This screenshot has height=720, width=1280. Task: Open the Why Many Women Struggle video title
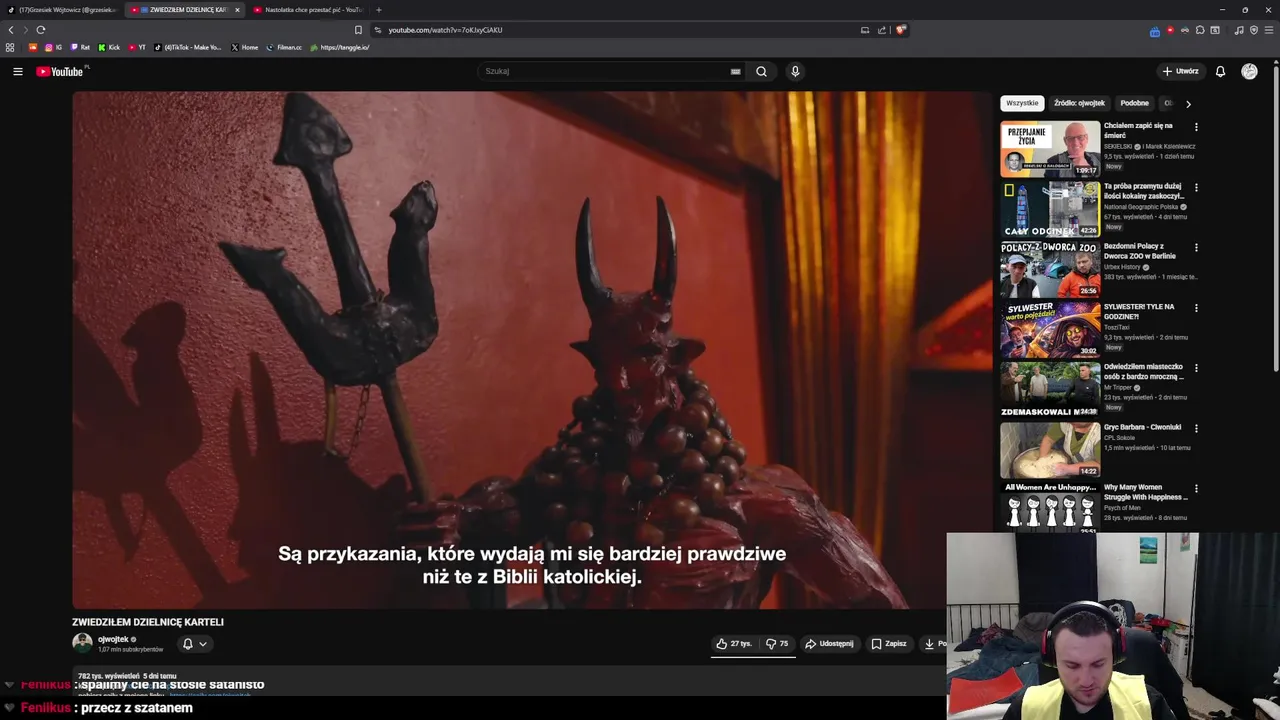click(x=1146, y=492)
